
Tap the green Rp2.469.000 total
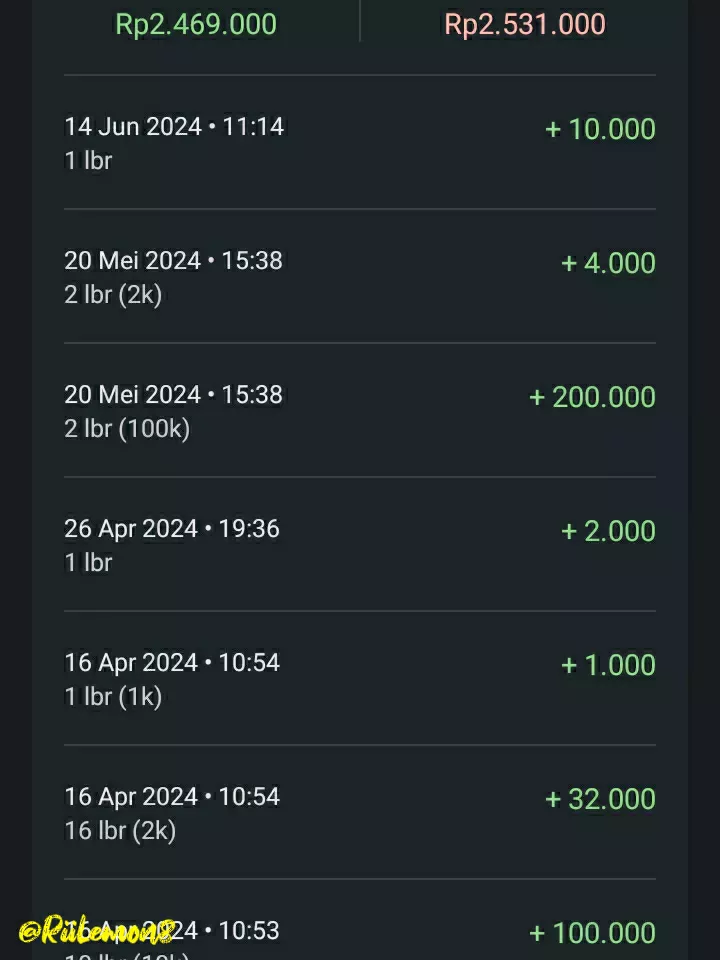[196, 24]
